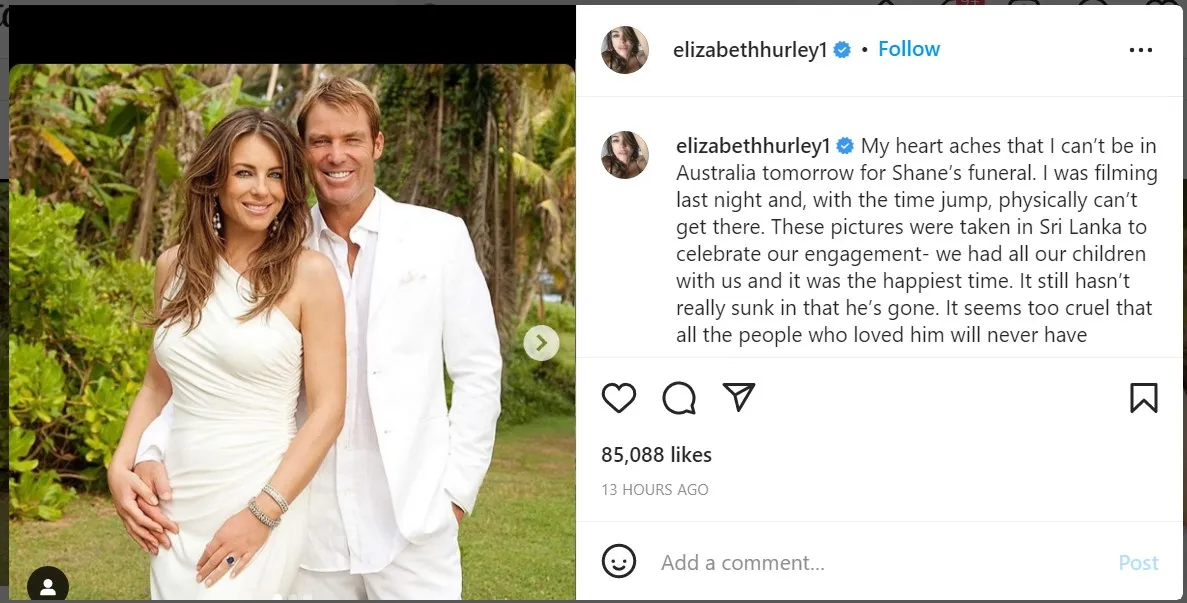
Task: Open elizabethhurley1 profile from header username
Action: 749,50
